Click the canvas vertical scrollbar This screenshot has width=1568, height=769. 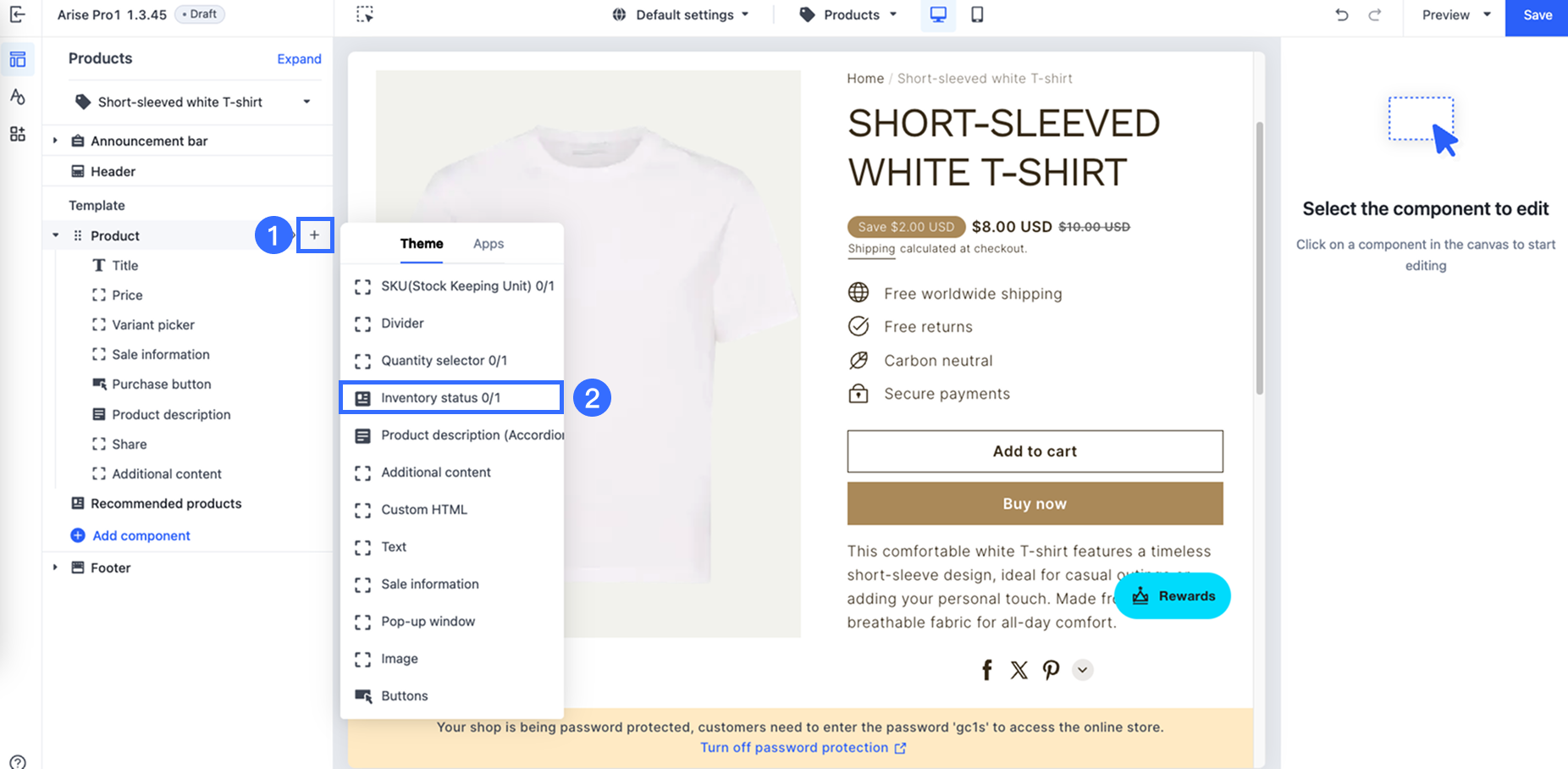pos(1260,254)
